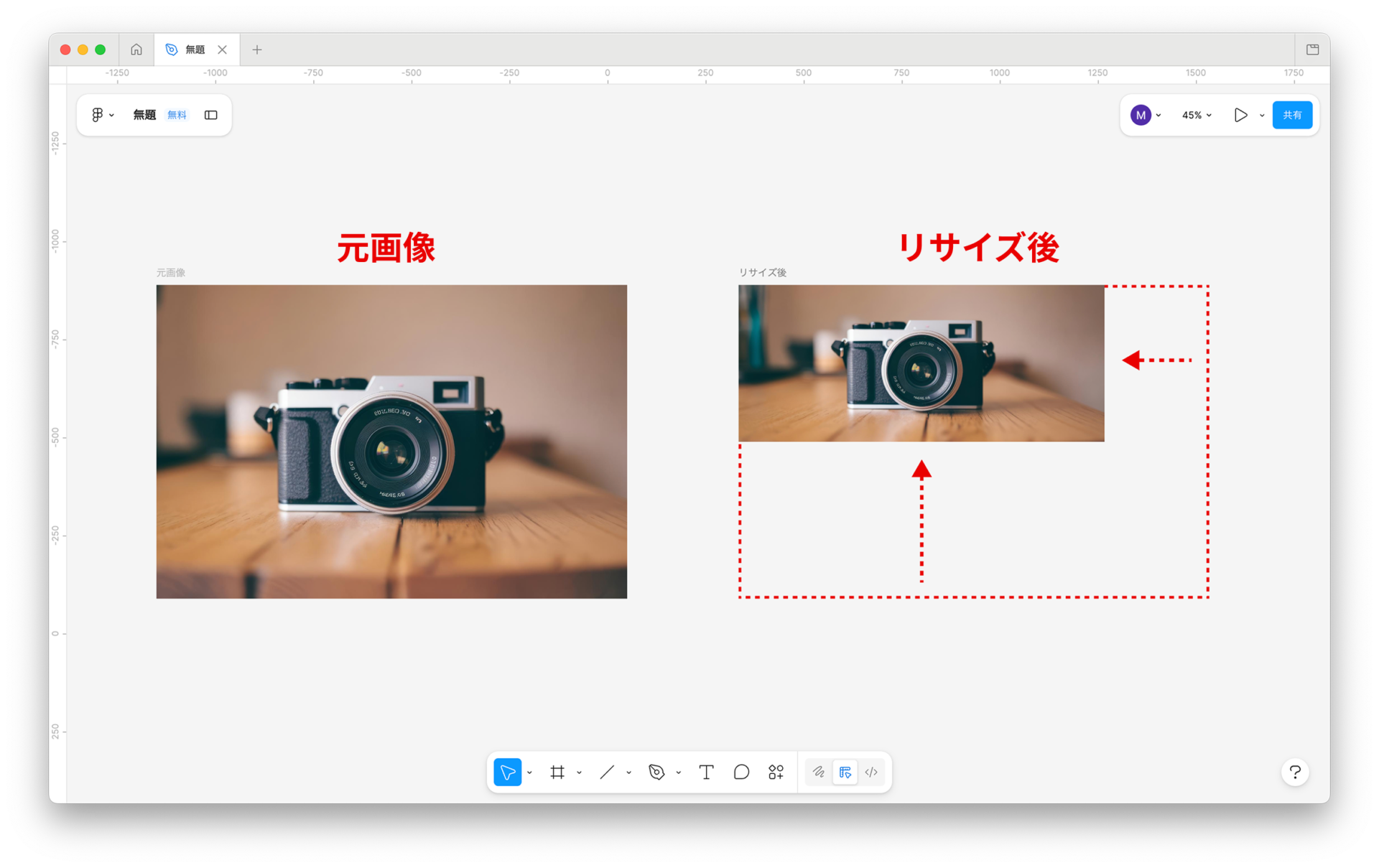The height and width of the screenshot is (868, 1379).
Task: Toggle the sidebar panel visibility icon
Action: tap(210, 115)
